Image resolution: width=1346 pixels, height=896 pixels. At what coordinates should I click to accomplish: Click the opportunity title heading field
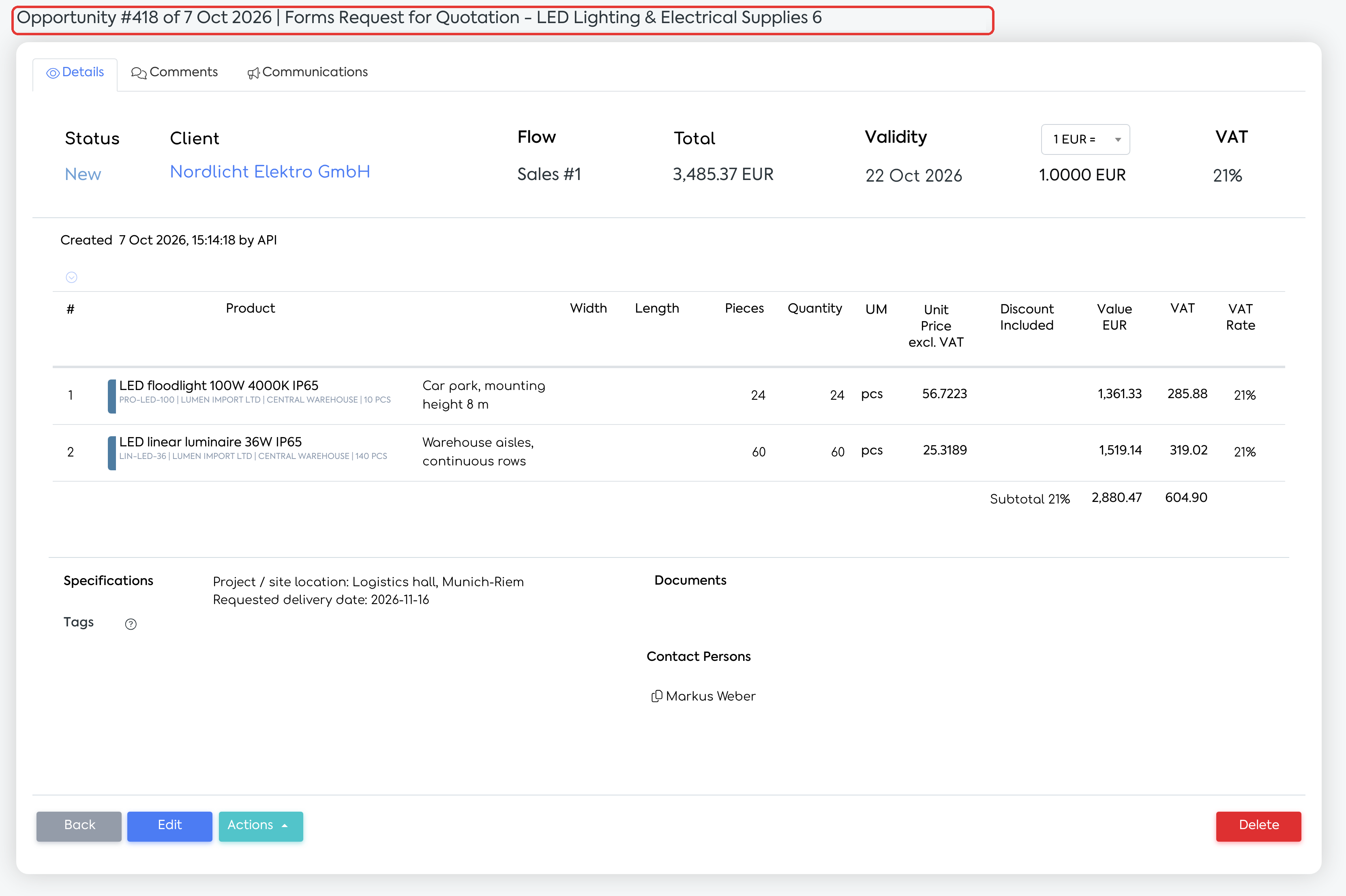[503, 20]
